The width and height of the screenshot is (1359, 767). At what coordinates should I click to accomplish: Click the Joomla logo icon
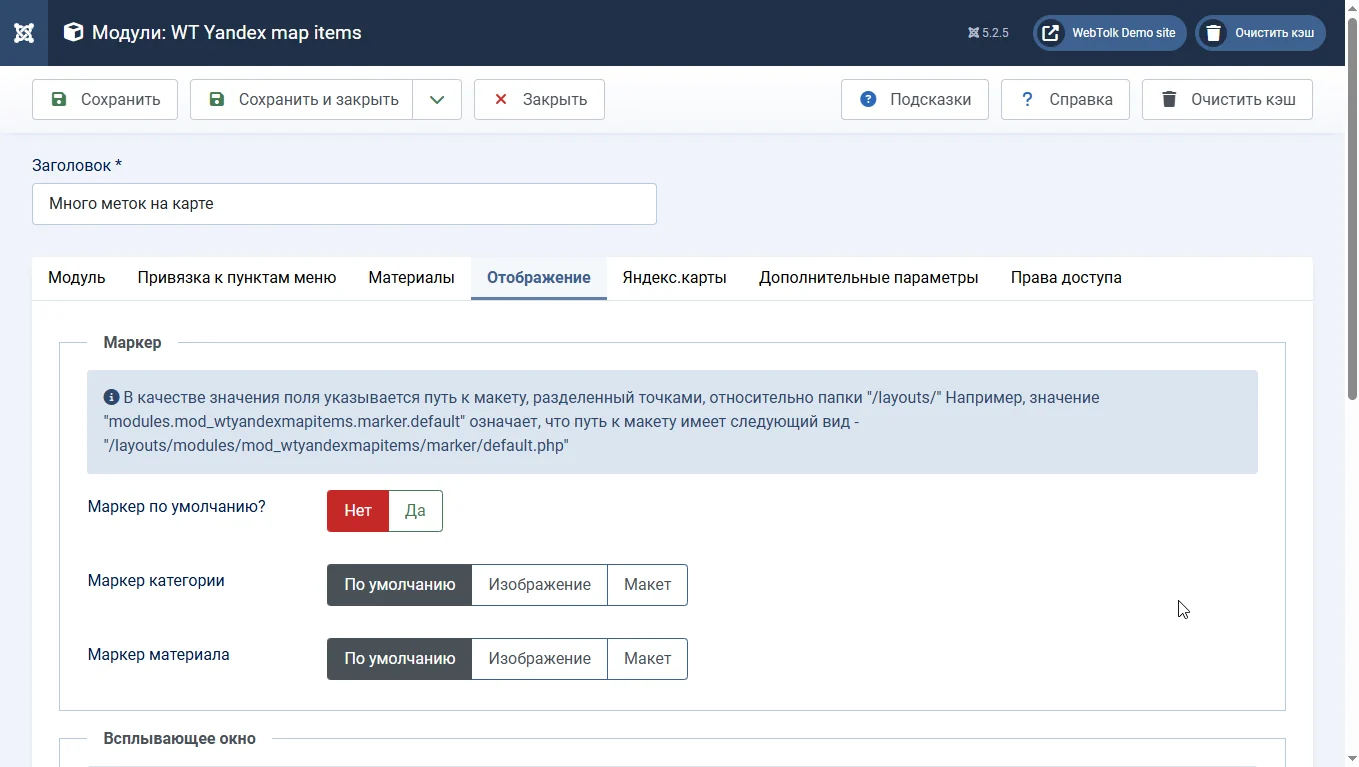24,33
